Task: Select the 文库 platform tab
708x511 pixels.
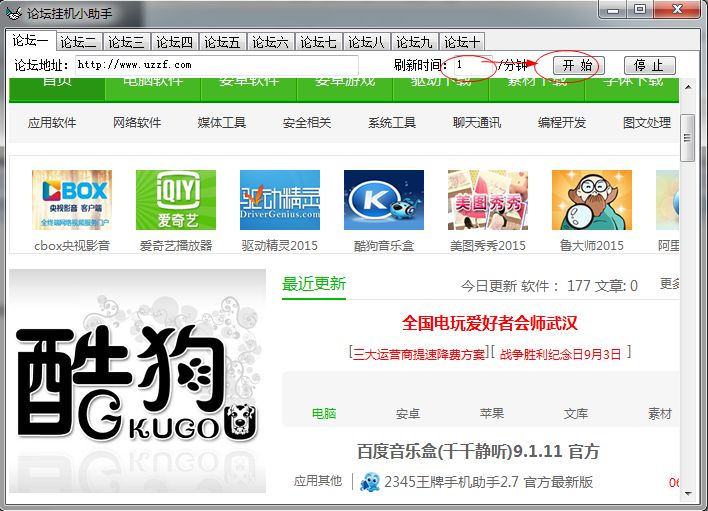Action: (x=576, y=413)
